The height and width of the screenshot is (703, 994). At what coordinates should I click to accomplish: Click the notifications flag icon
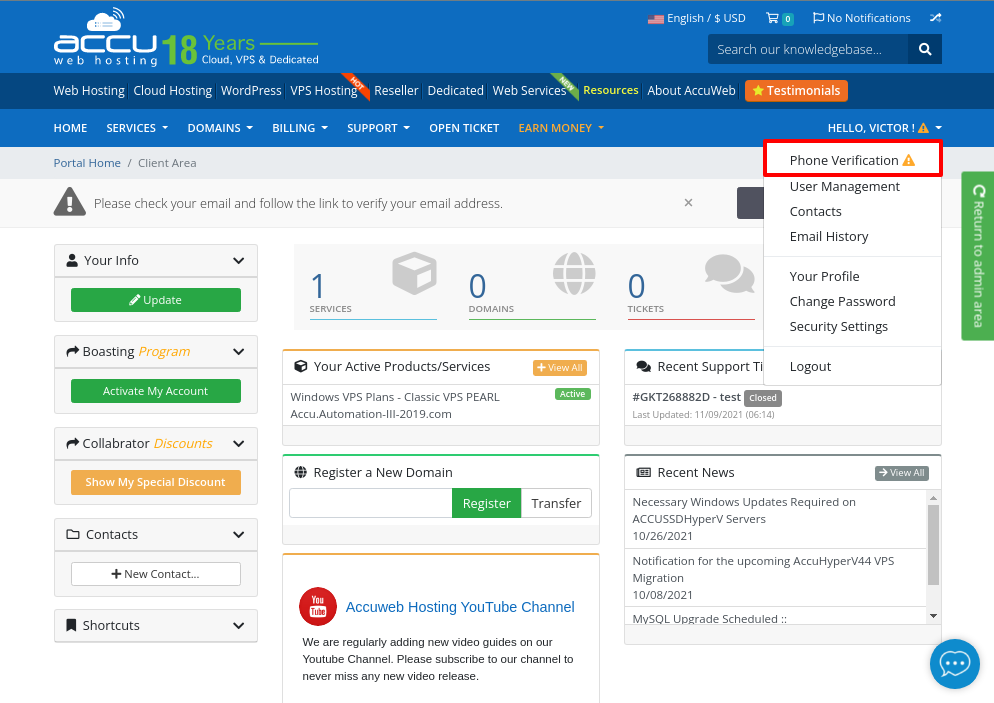pyautogui.click(x=818, y=18)
